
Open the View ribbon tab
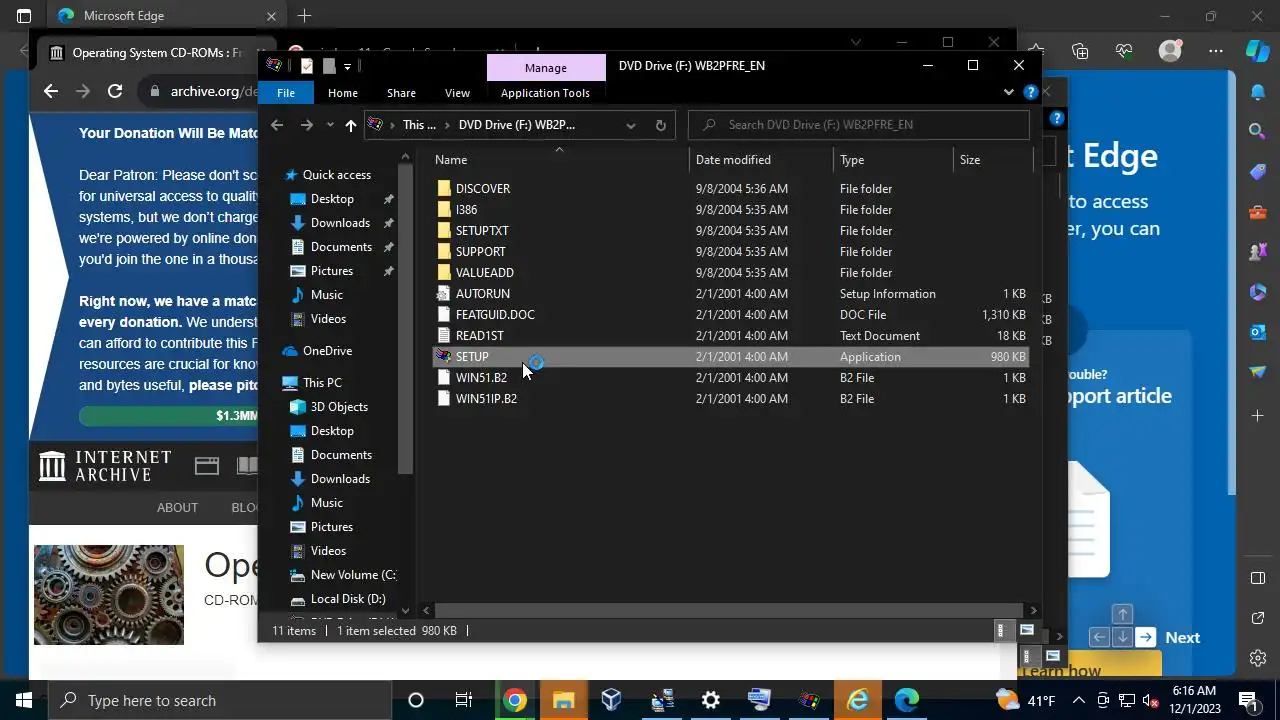coord(457,93)
